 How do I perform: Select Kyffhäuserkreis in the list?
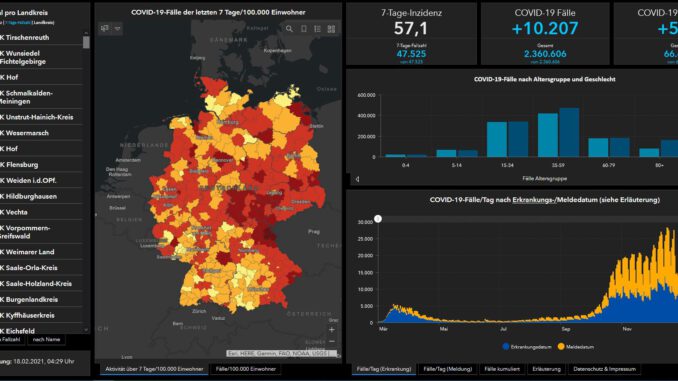[x=41, y=315]
